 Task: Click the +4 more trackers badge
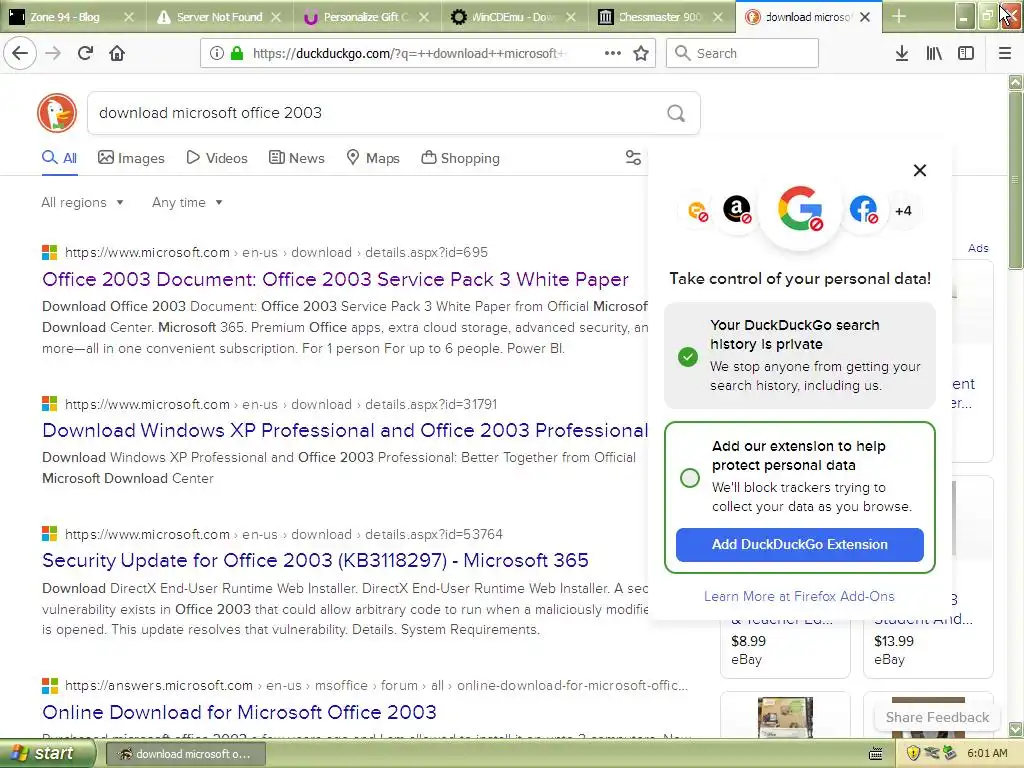pyautogui.click(x=903, y=211)
